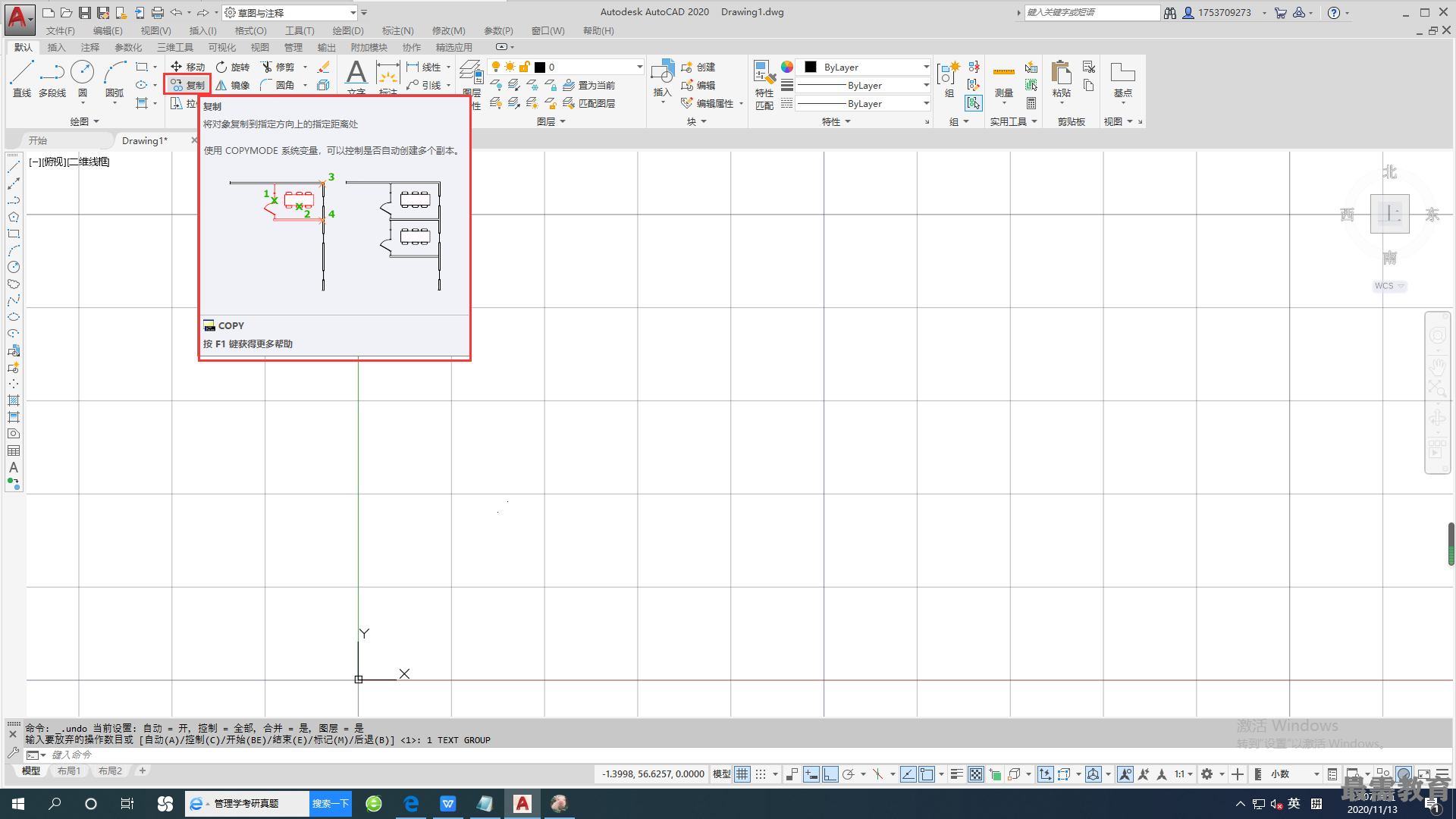Select the Circle (圆) tool
1456x819 pixels.
click(82, 79)
